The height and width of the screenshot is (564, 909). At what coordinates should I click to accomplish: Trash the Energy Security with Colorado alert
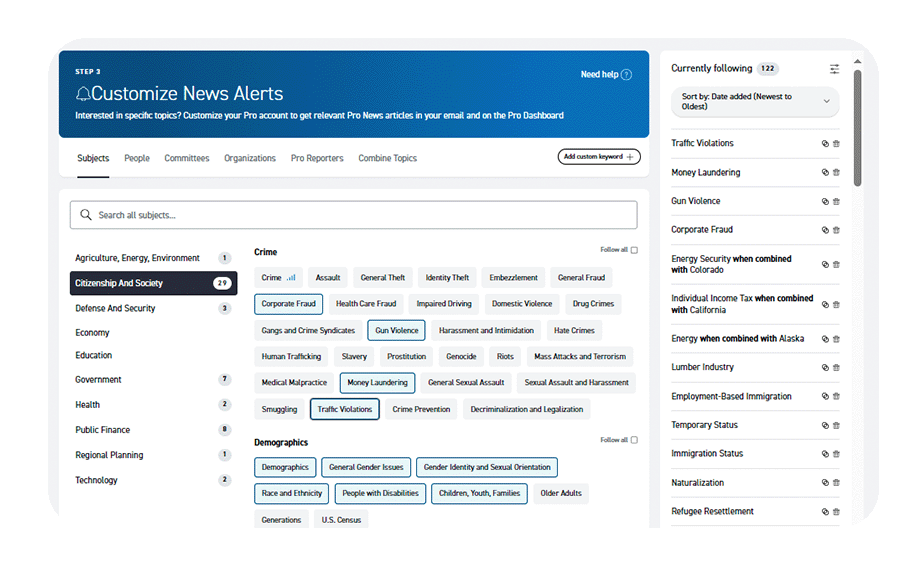coord(836,264)
